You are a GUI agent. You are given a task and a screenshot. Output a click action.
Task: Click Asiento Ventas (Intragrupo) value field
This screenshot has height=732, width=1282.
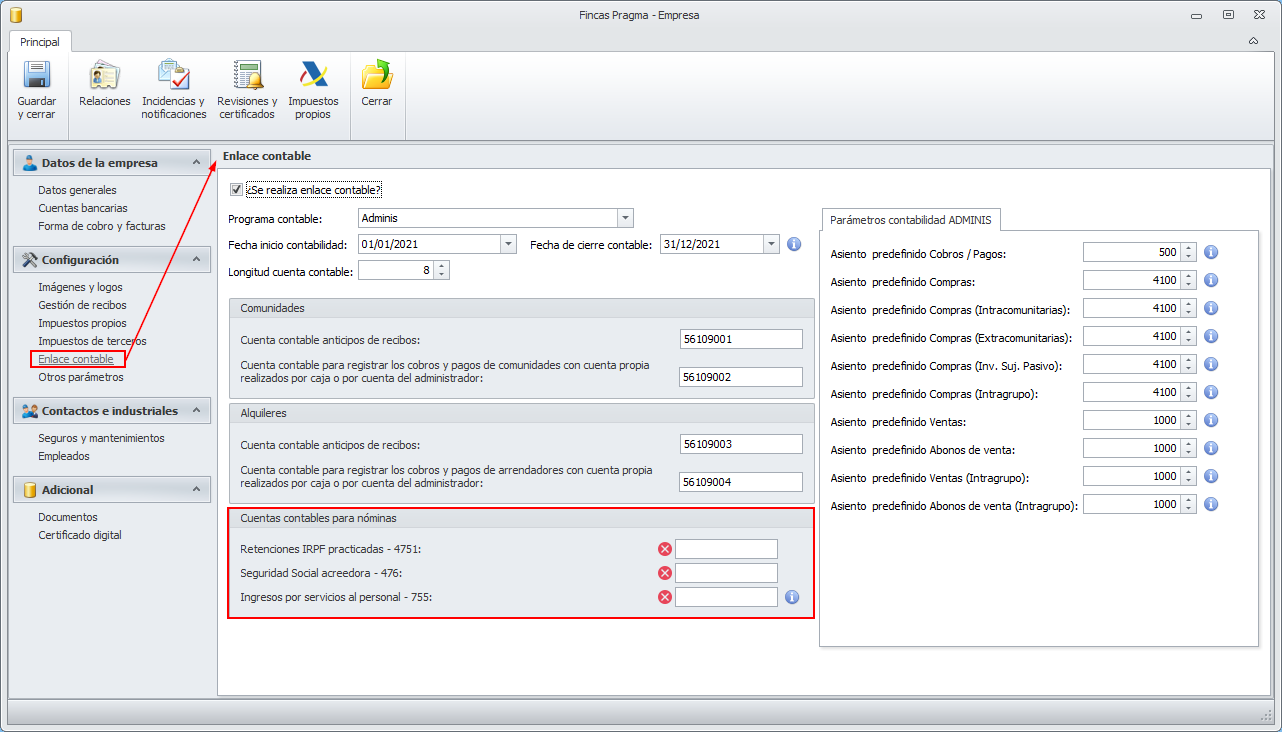click(x=1132, y=476)
